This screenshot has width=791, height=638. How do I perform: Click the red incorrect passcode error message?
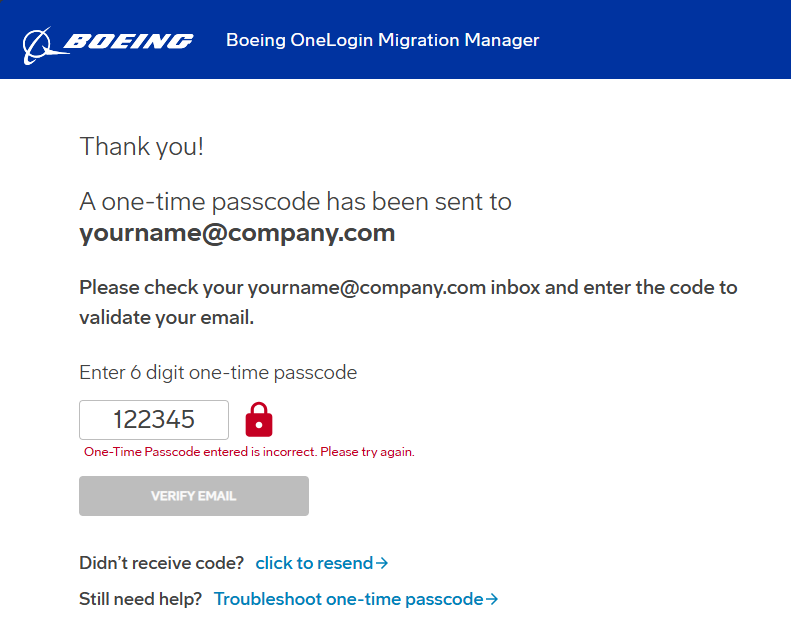(249, 452)
